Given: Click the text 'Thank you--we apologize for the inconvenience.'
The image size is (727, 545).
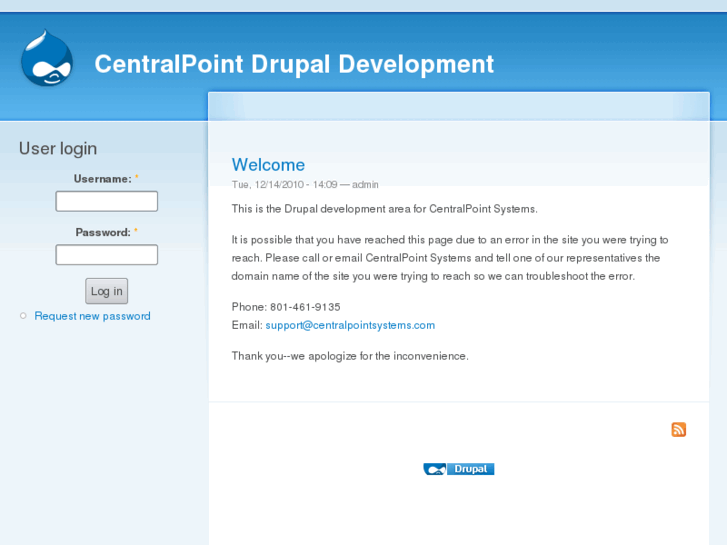Looking at the screenshot, I should coord(350,356).
